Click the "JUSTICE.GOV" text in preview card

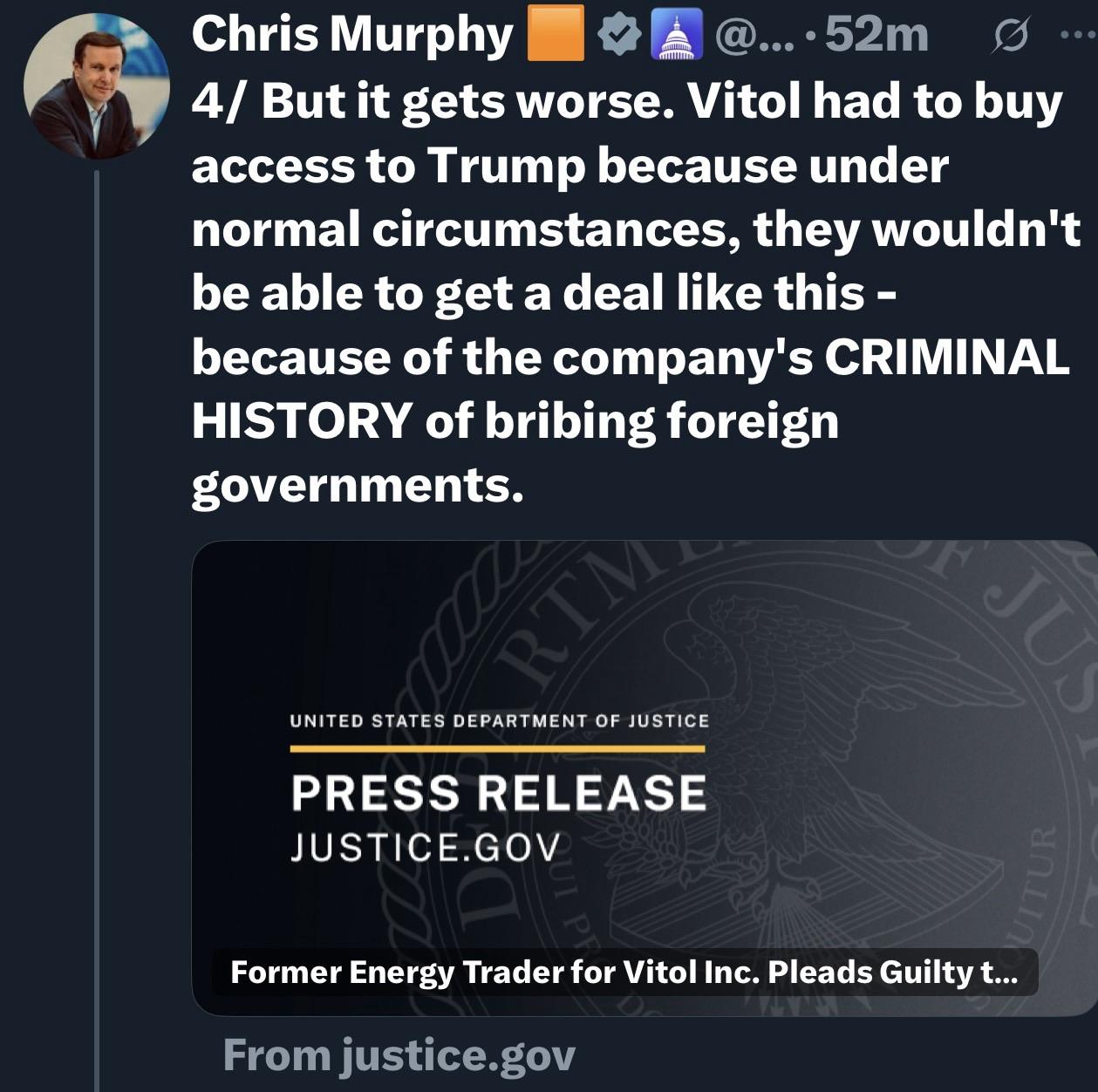click(424, 847)
